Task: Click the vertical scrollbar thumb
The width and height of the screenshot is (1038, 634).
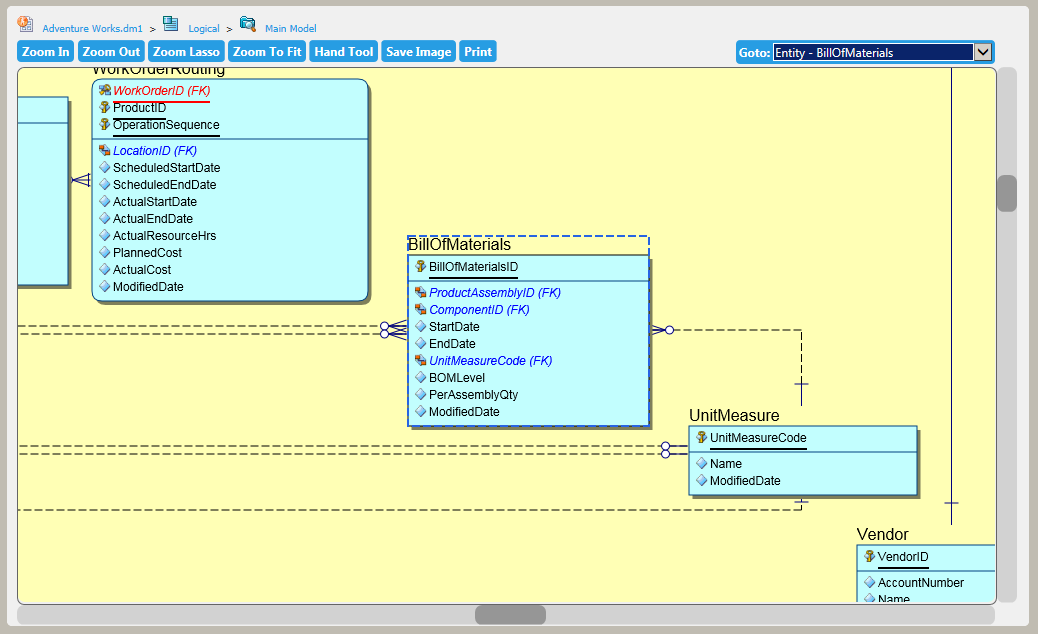Action: [1007, 193]
